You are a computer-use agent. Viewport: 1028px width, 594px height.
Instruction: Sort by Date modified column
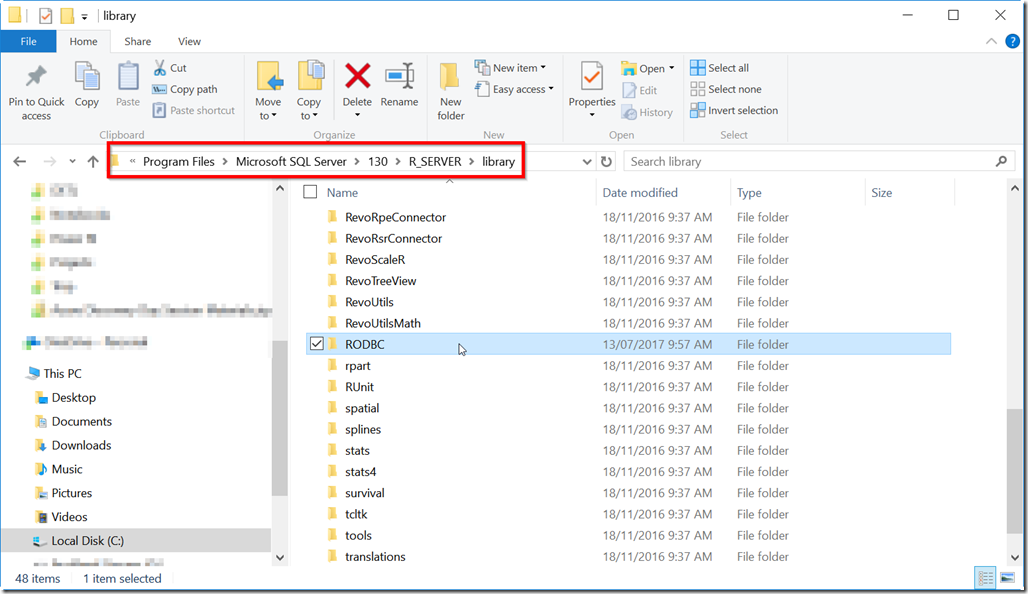coord(640,193)
